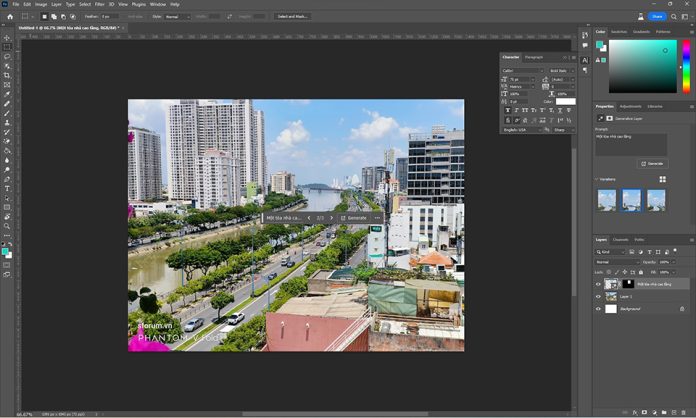Toggle visibility of Layer 1
Screen dimensions: 696x418
pos(599,296)
